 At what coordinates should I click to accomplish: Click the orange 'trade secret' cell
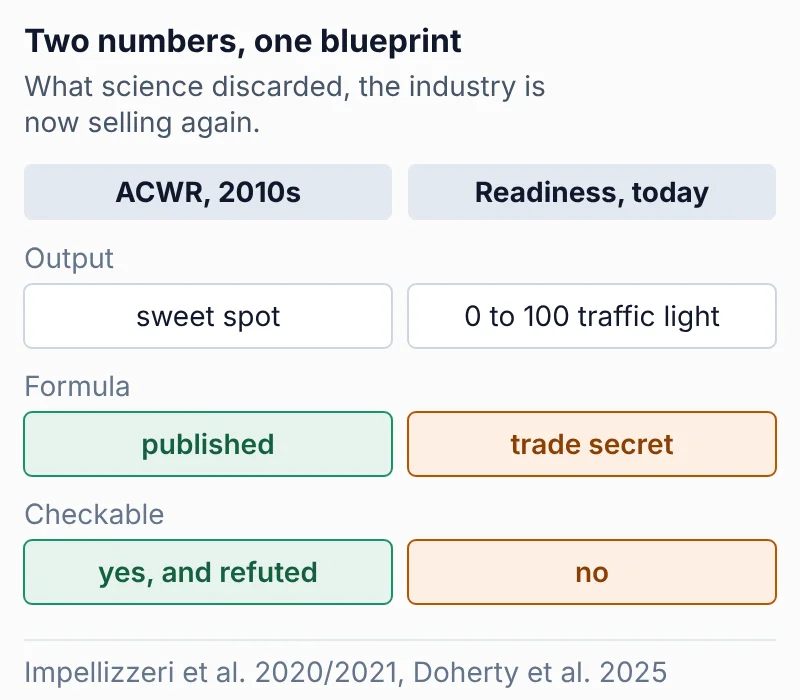[592, 444]
